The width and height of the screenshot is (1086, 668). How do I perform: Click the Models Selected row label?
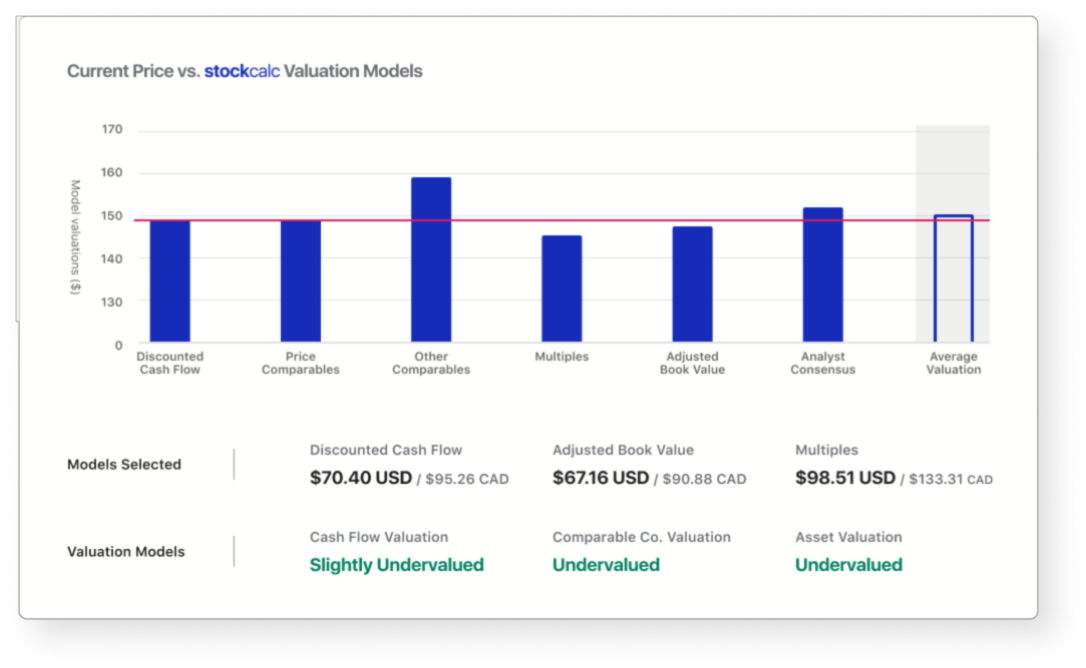point(124,465)
